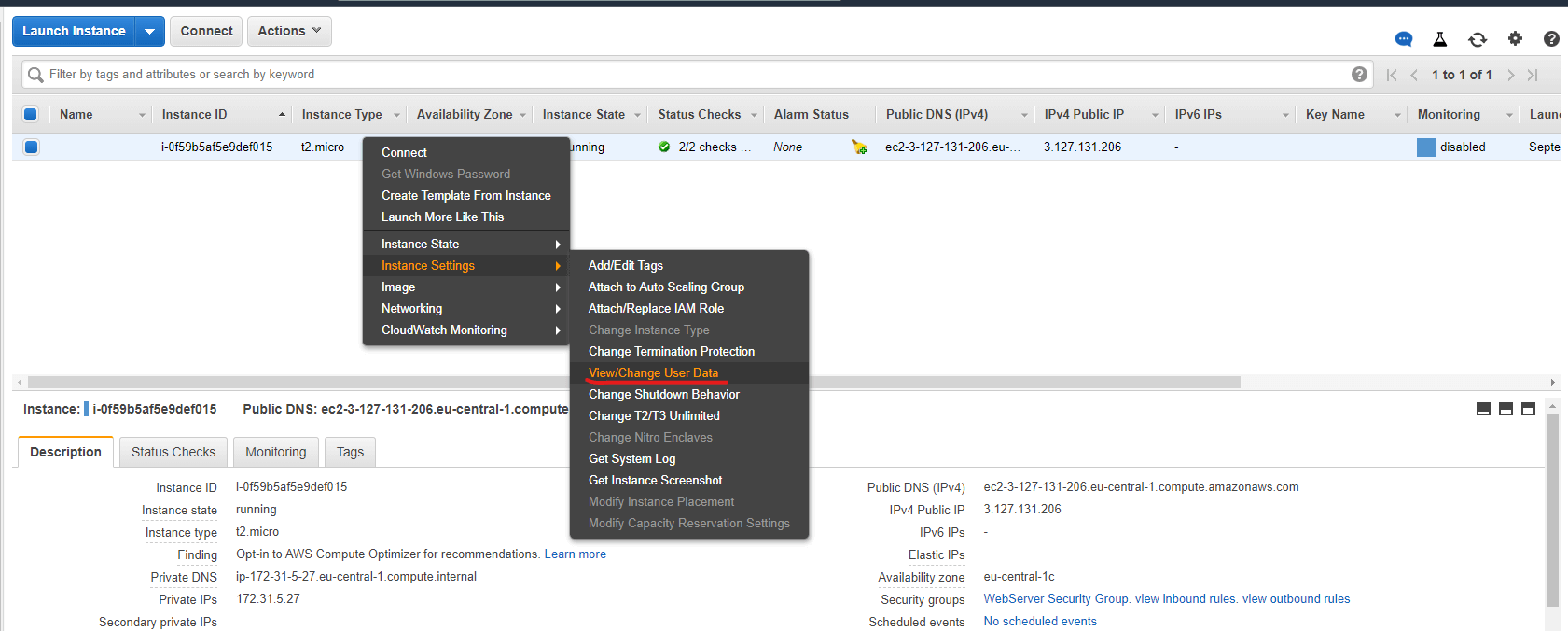Choose Change T2/T3 Unlimited
This screenshot has width=1568, height=631.
[689, 415]
